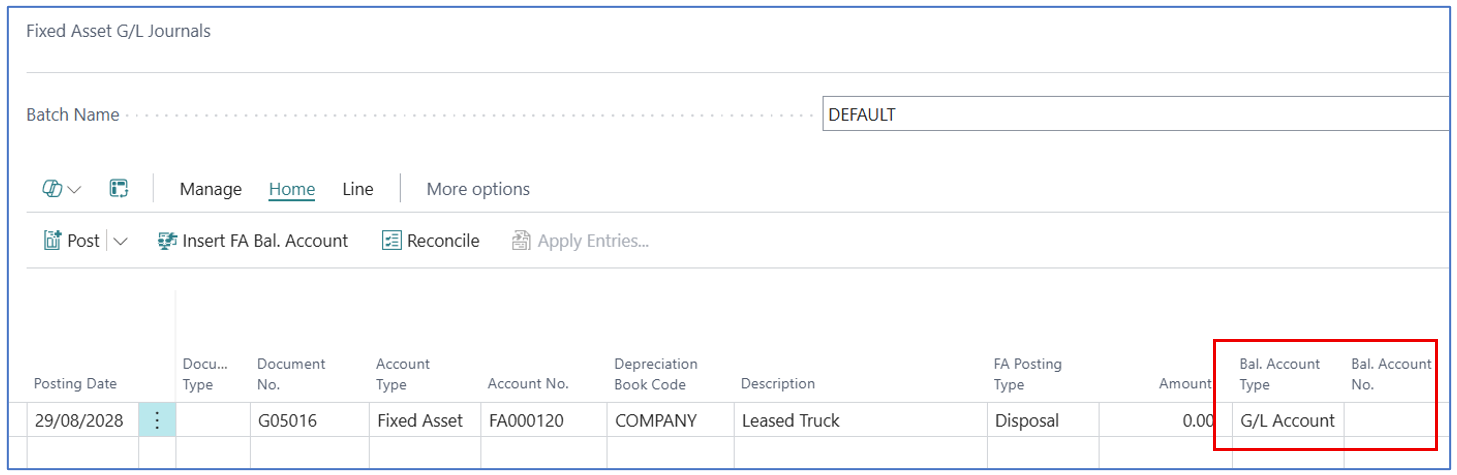Click the Batch Name field showing DEFAULT

point(1135,115)
